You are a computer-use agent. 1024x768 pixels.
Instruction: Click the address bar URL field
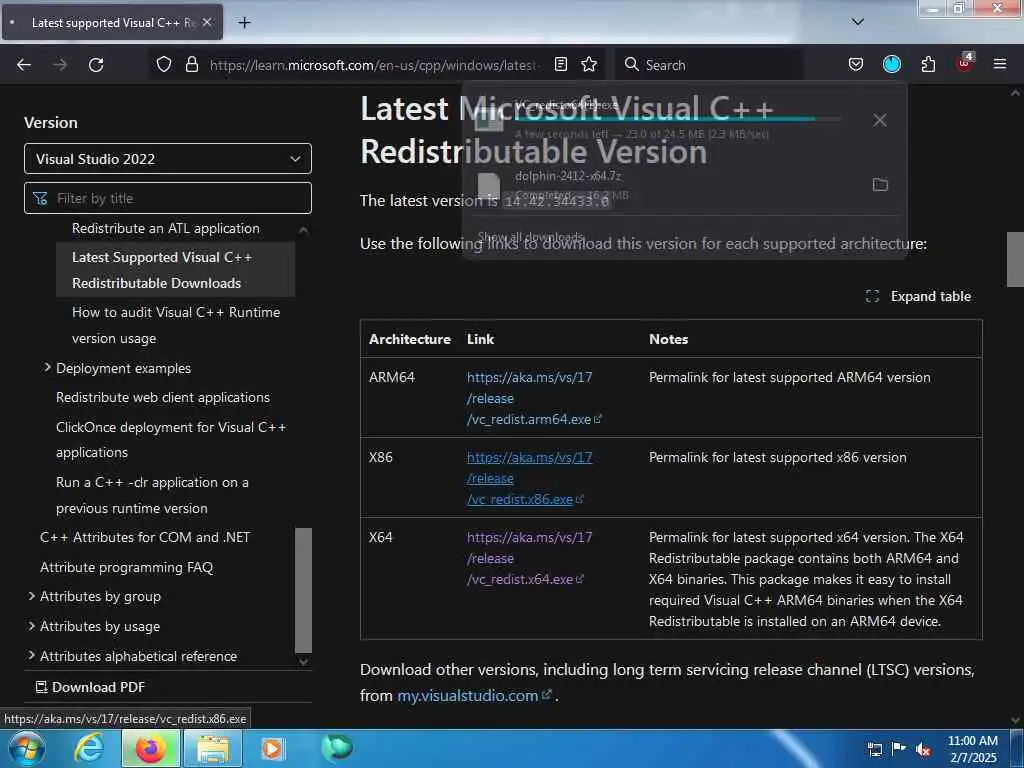374,65
